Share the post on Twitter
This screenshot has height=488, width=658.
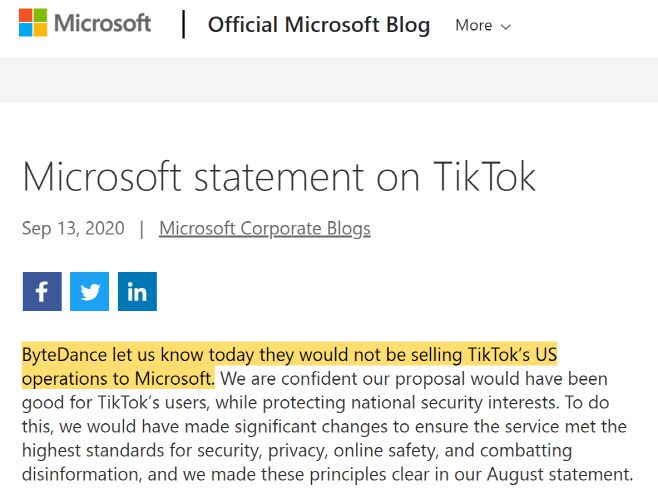click(90, 292)
